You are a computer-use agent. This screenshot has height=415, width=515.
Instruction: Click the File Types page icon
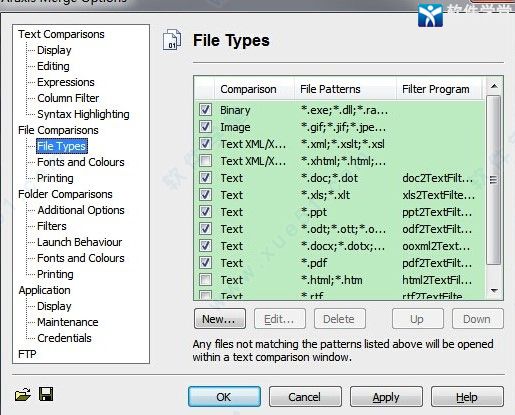pyautogui.click(x=172, y=40)
